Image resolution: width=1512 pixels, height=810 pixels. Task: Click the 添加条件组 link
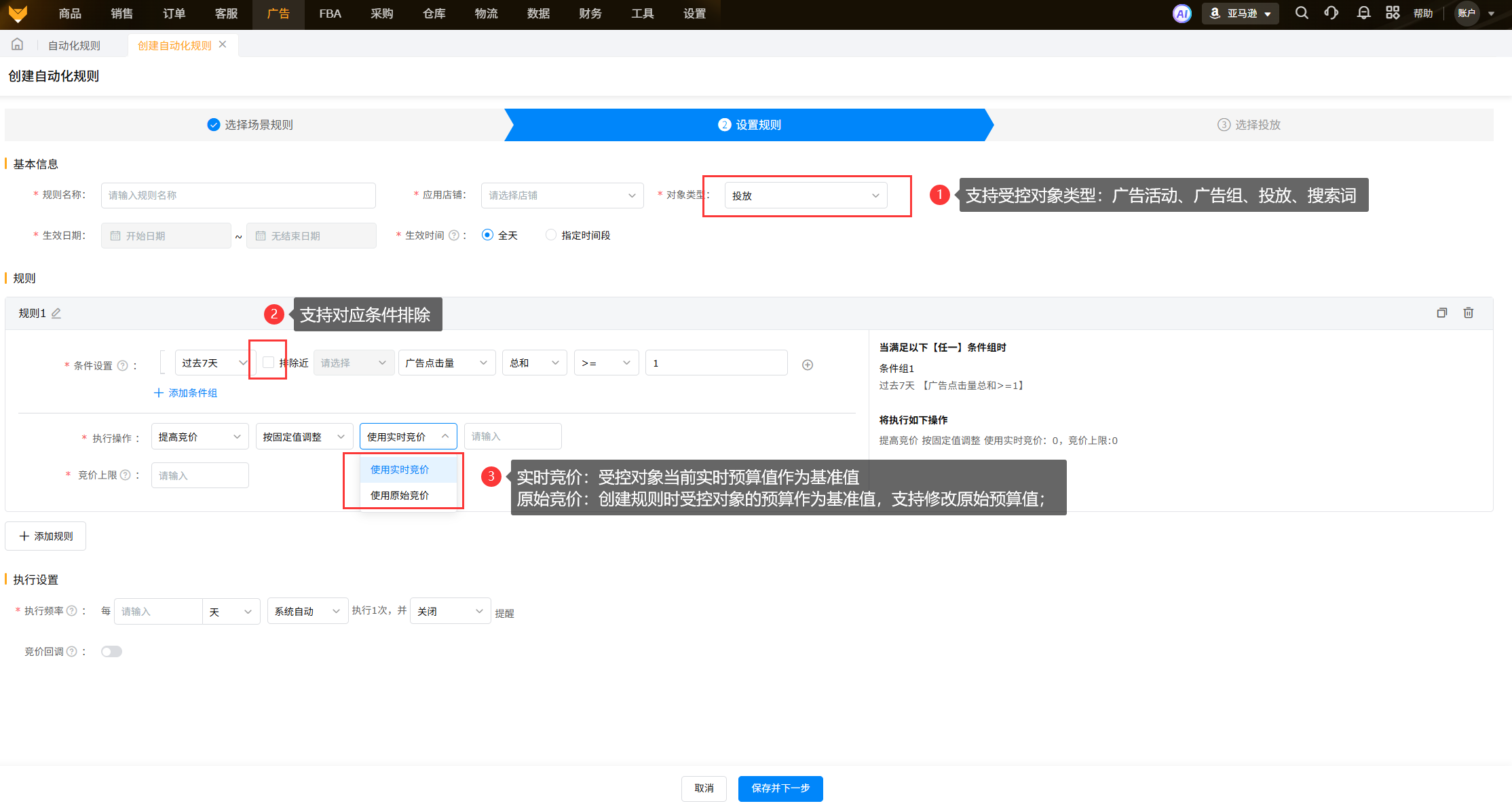186,393
